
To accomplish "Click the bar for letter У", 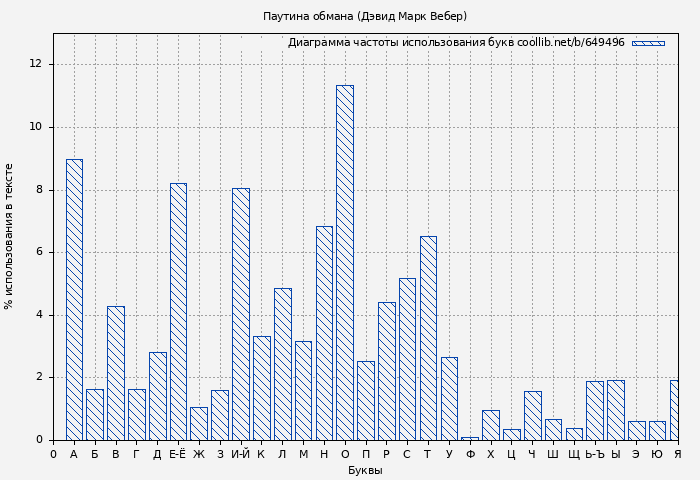I will pos(449,398).
